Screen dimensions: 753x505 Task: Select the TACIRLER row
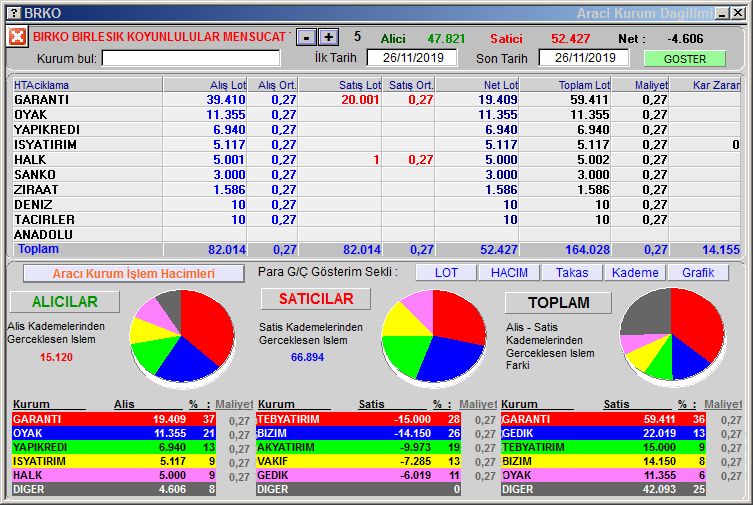point(376,219)
